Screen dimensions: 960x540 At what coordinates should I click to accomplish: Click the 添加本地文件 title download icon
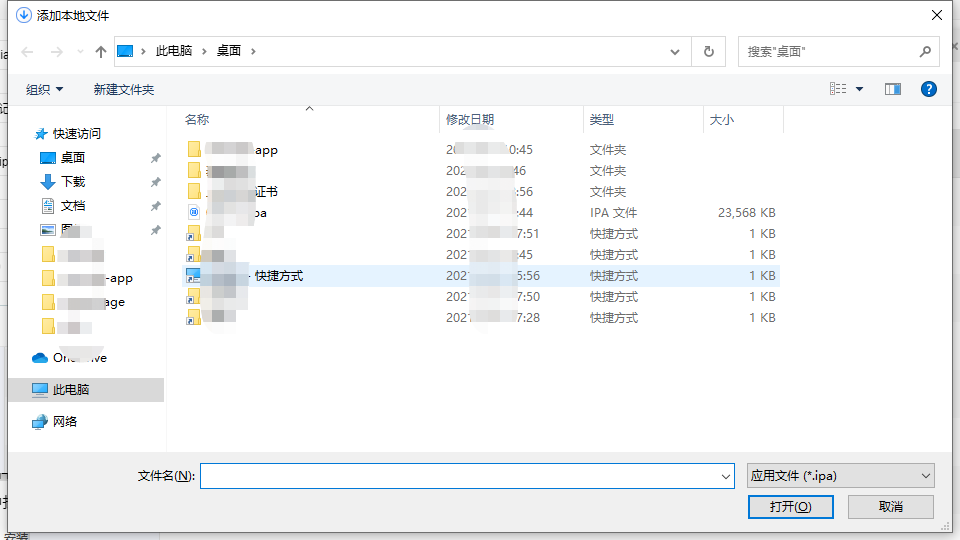tap(23, 15)
